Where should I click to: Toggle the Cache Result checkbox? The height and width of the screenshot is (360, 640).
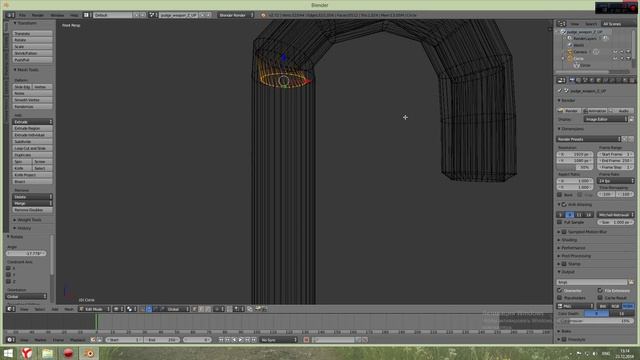pos(600,298)
